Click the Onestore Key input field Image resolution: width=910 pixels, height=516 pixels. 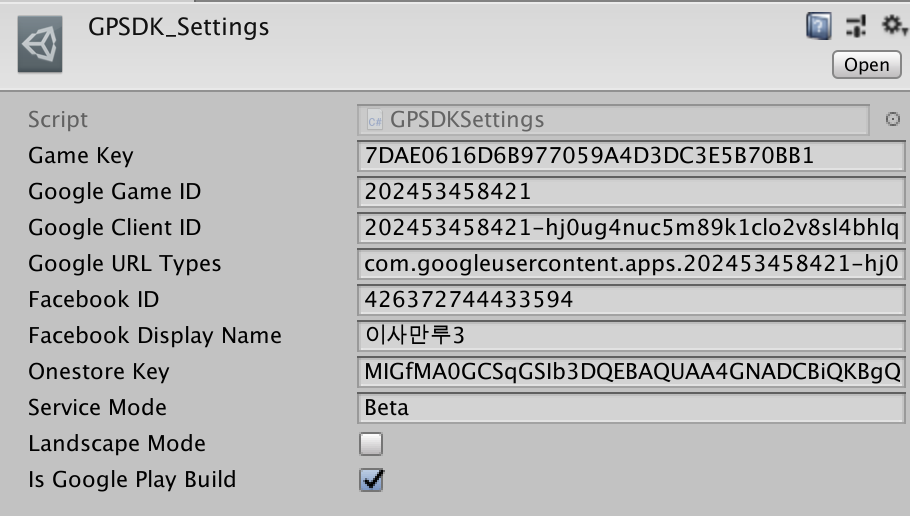(x=631, y=371)
